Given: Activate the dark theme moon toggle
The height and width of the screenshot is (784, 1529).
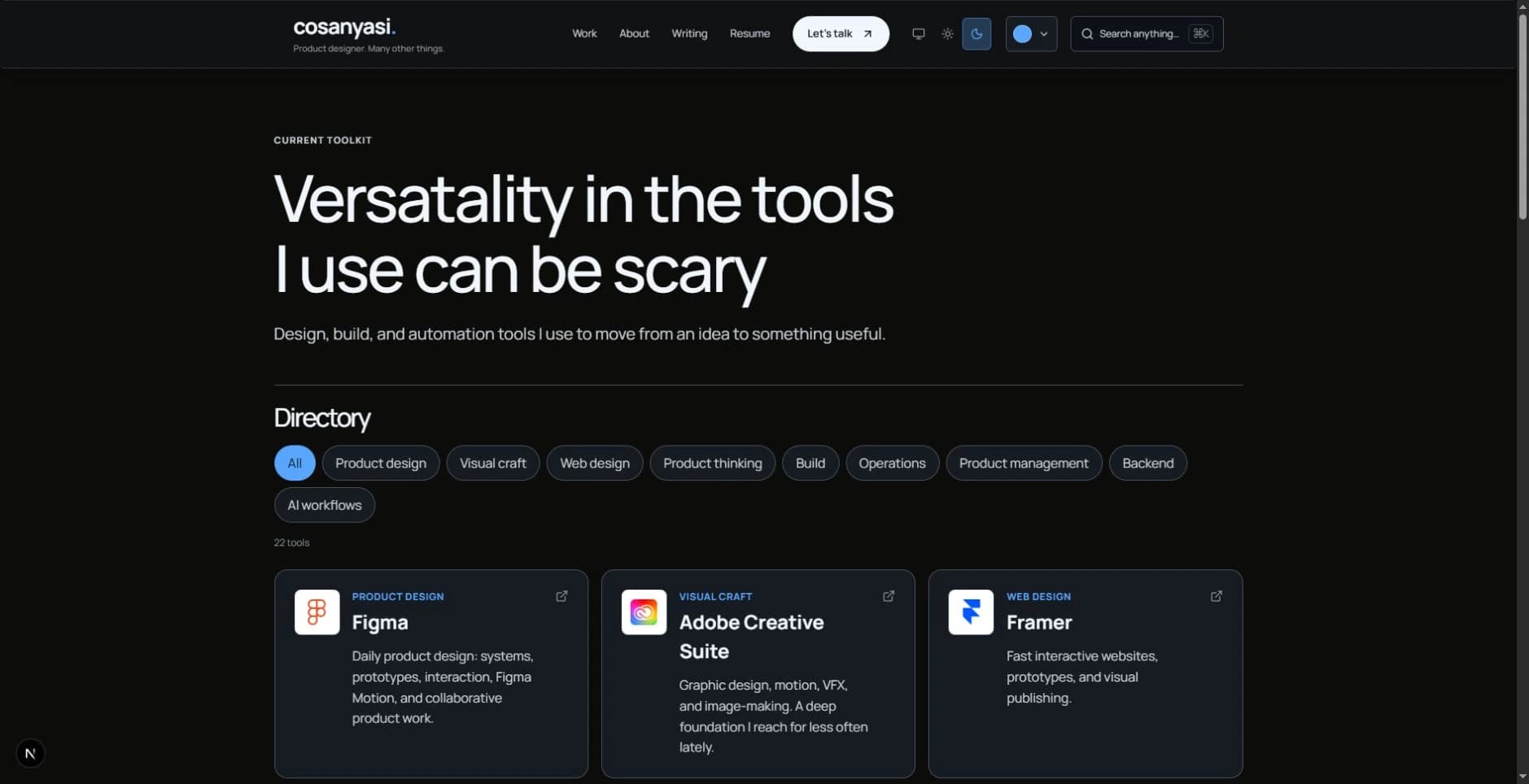Looking at the screenshot, I should 976,34.
